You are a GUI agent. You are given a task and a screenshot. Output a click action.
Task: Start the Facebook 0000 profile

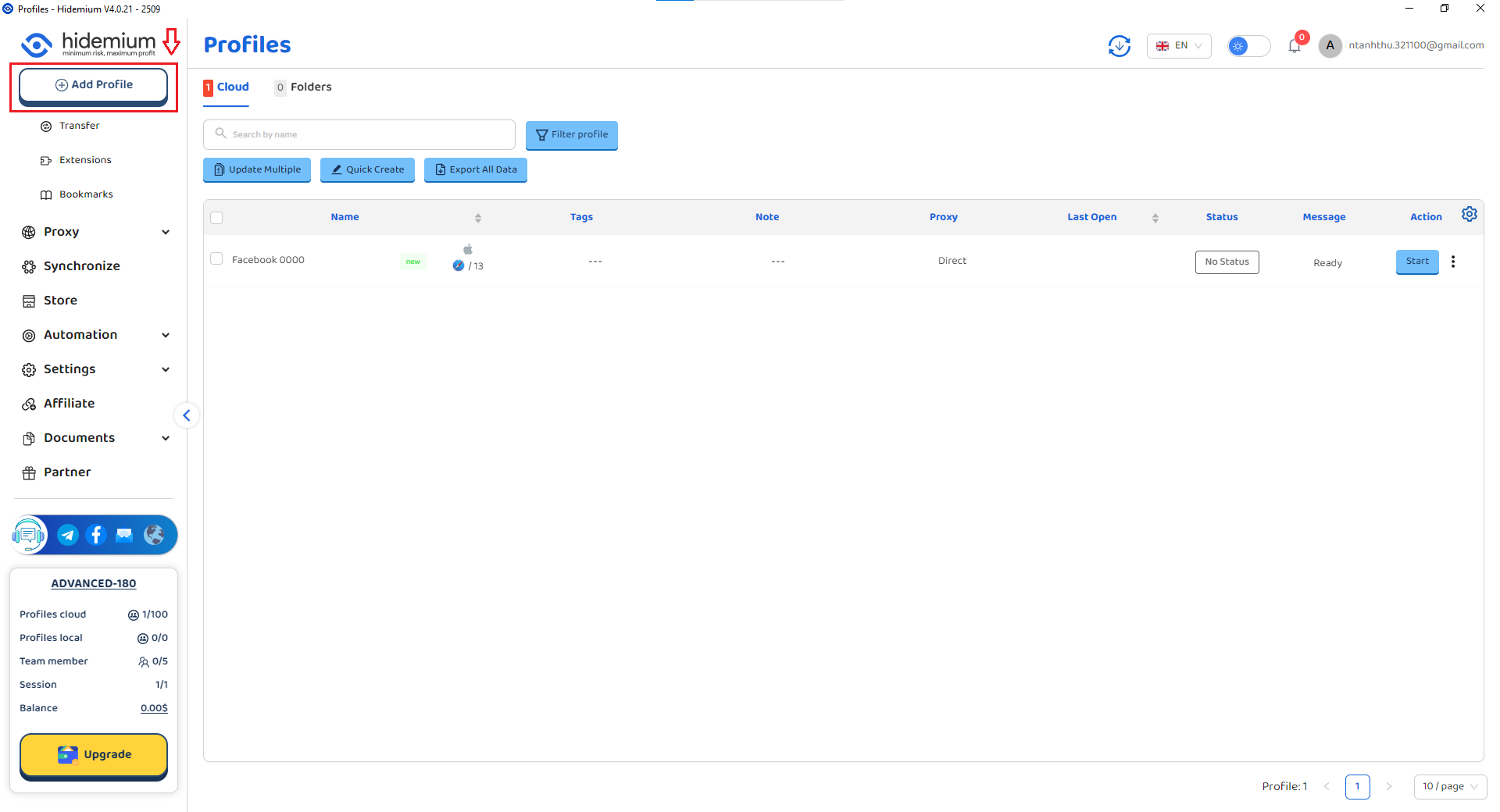point(1417,262)
